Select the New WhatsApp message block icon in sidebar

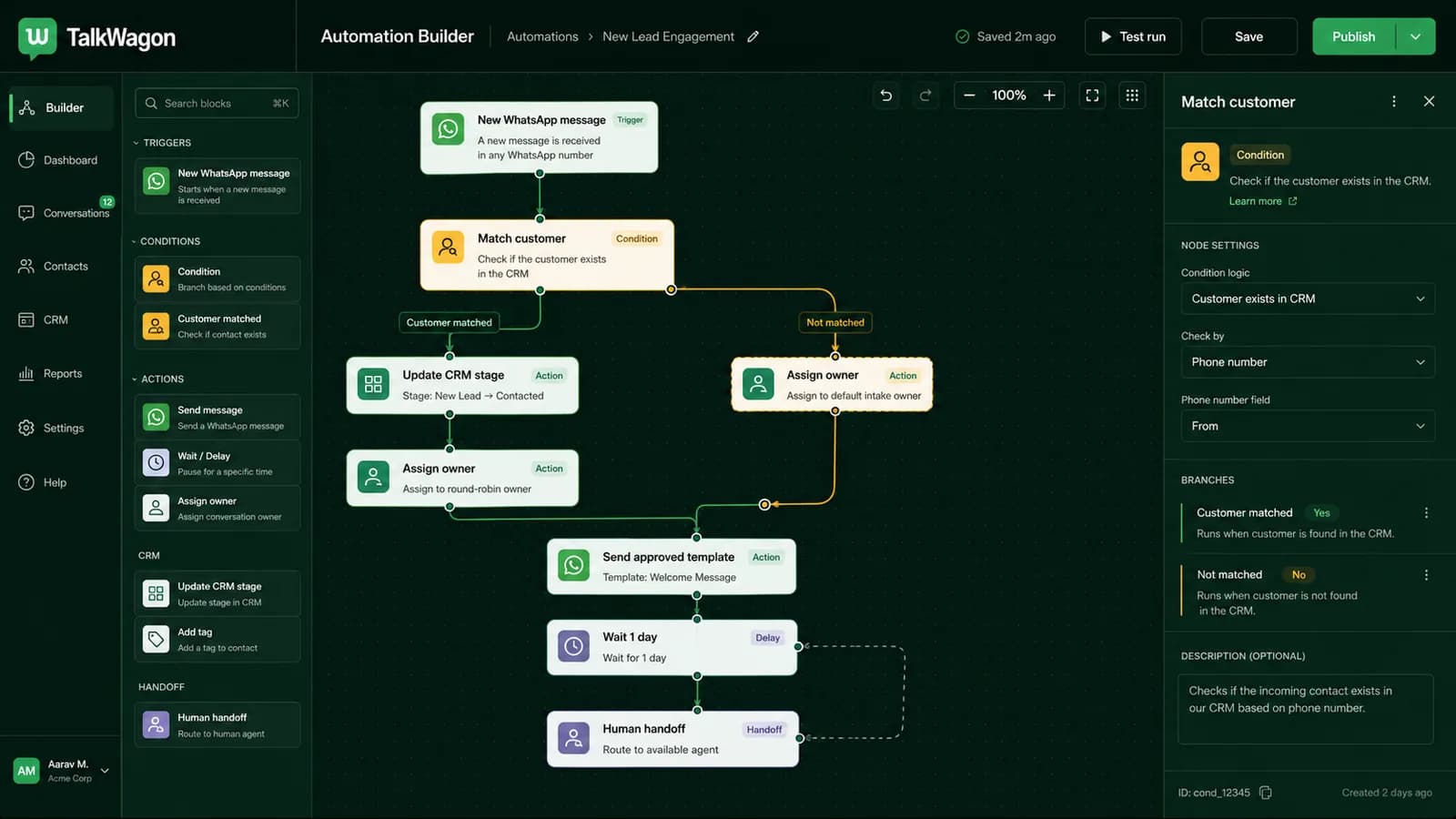coord(157,181)
